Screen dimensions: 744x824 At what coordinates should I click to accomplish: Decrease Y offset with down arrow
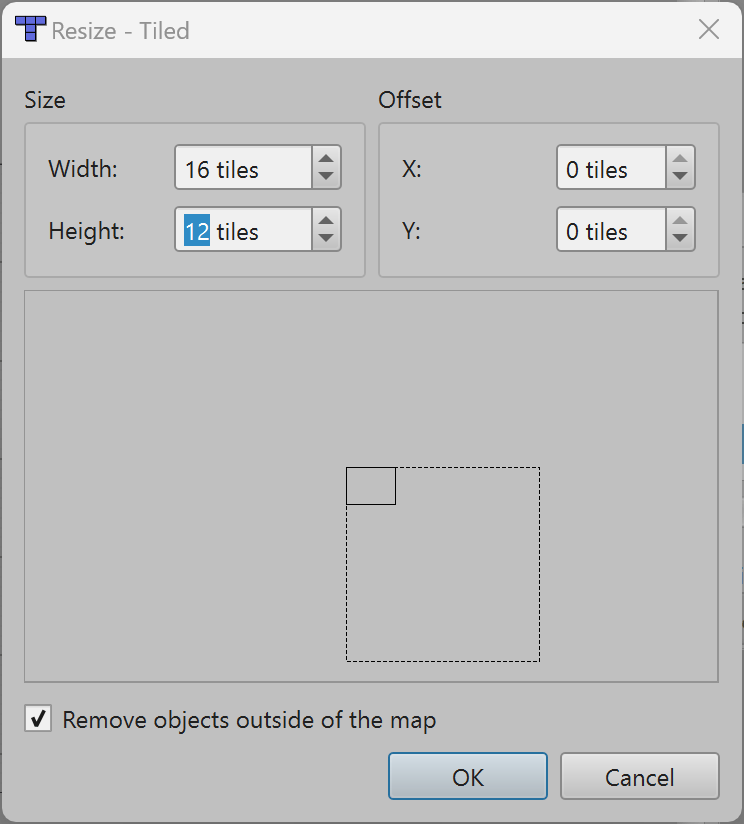pos(680,240)
